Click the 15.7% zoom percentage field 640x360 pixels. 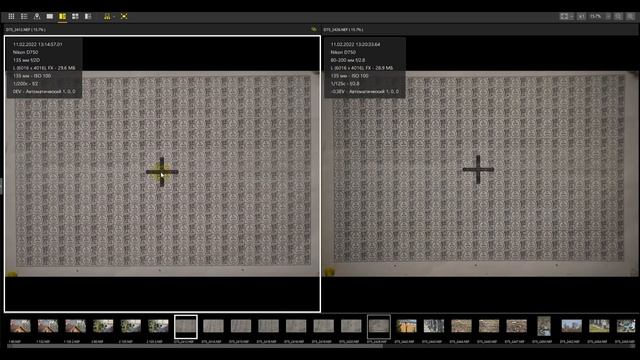click(596, 16)
